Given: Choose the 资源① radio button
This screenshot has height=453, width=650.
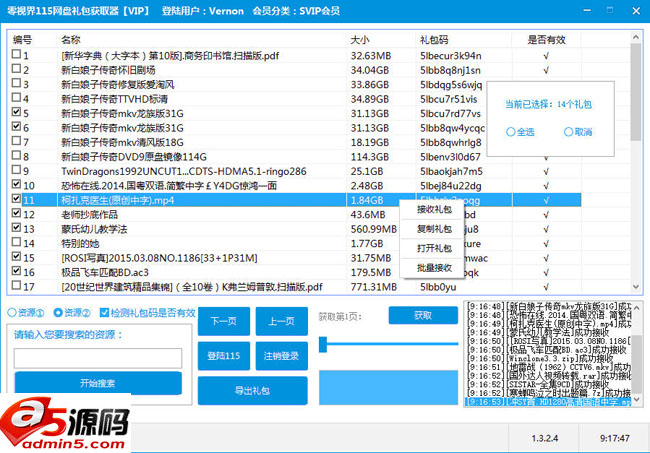Looking at the screenshot, I should tap(12, 313).
